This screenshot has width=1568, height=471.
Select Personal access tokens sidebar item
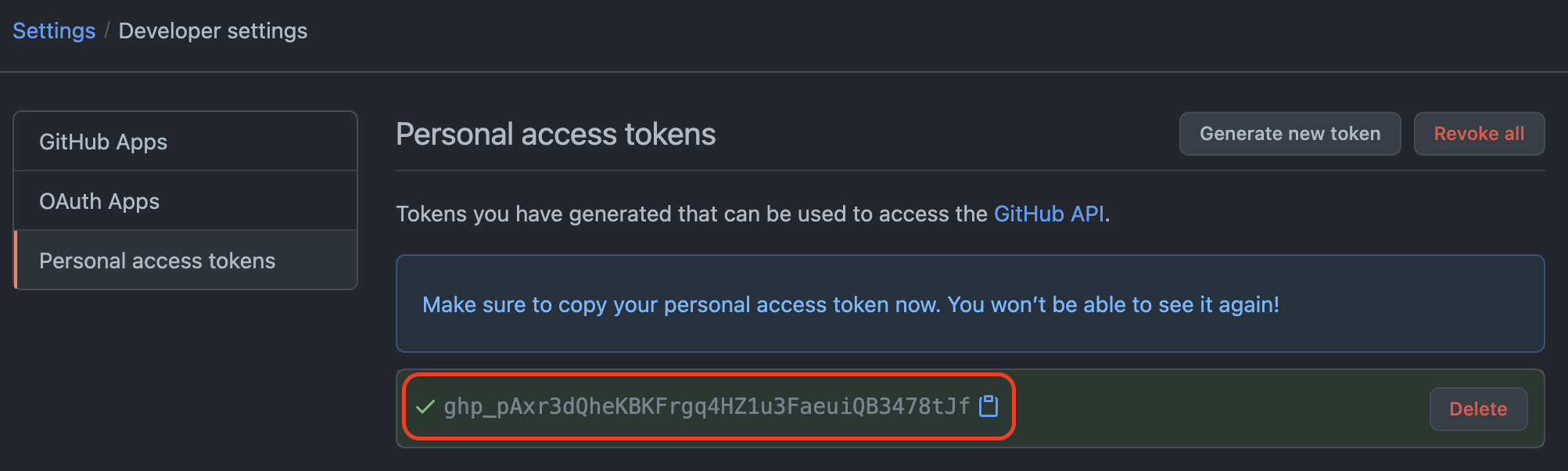tap(157, 261)
